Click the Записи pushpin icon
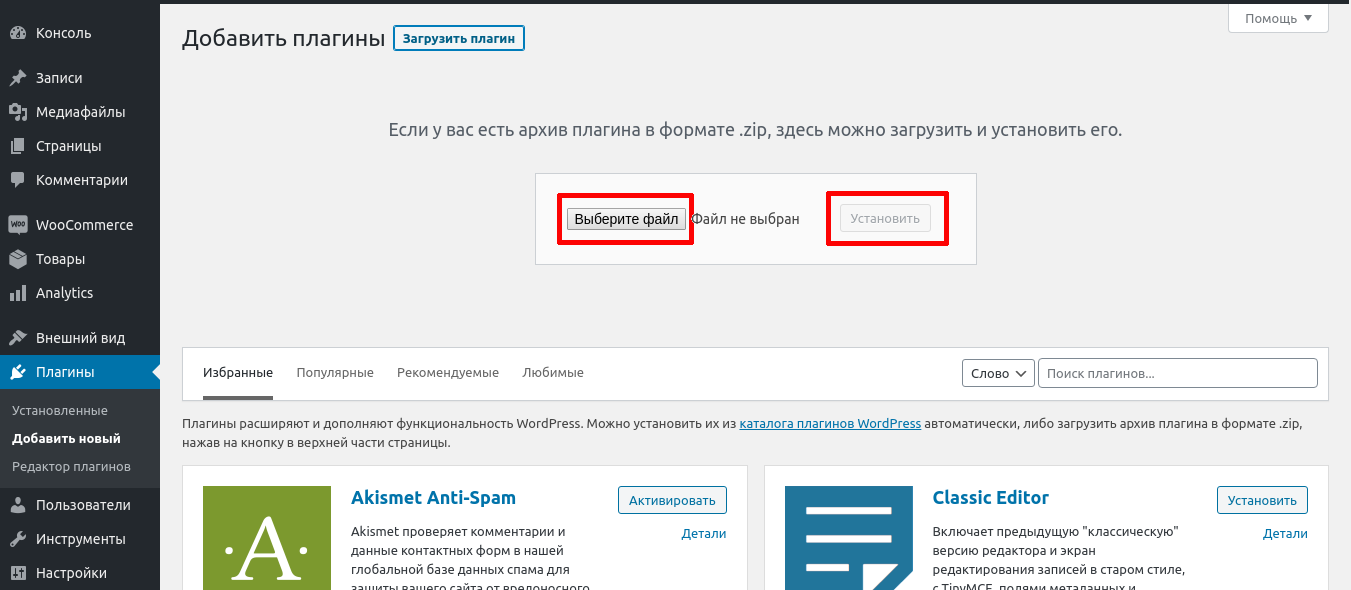 click(x=18, y=78)
